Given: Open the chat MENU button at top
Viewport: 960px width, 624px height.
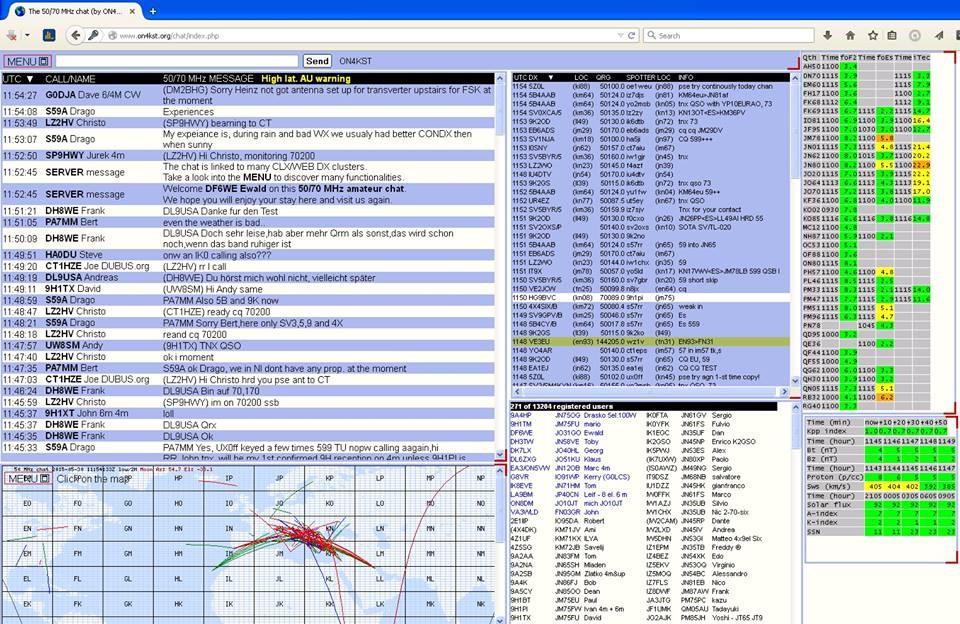Looking at the screenshot, I should [x=28, y=61].
